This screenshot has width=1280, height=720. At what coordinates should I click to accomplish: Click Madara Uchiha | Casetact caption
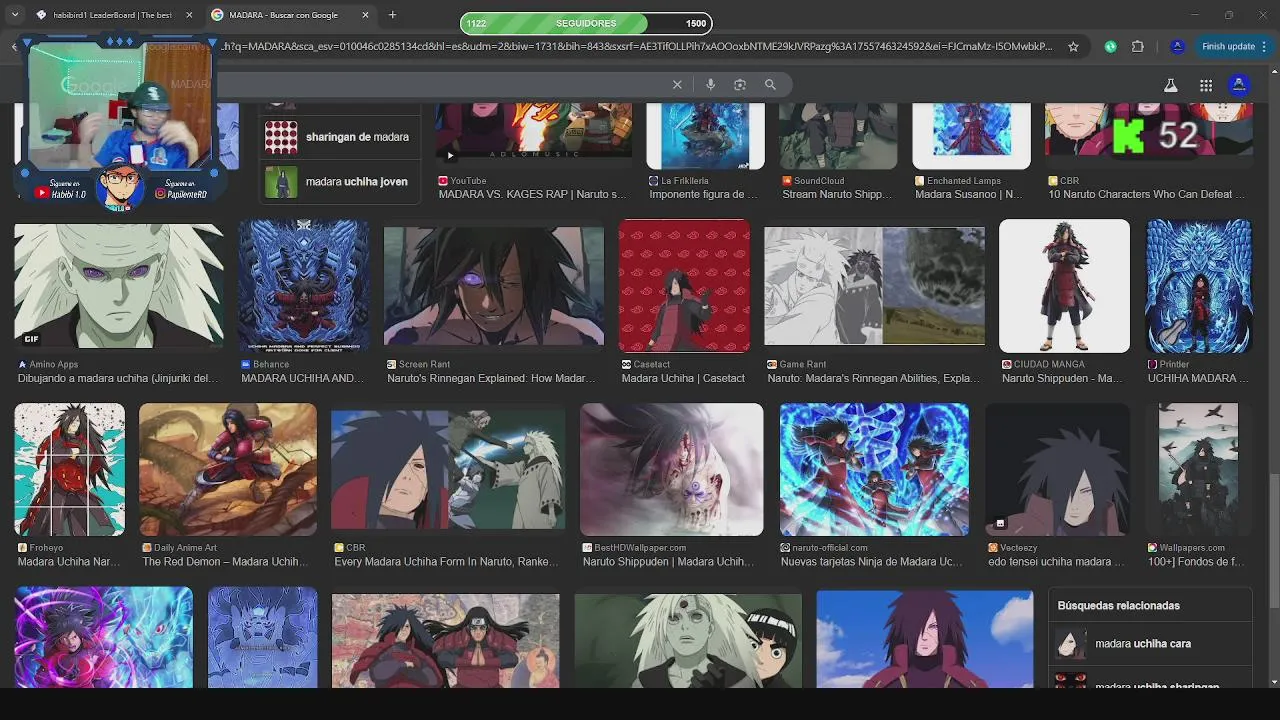(683, 379)
